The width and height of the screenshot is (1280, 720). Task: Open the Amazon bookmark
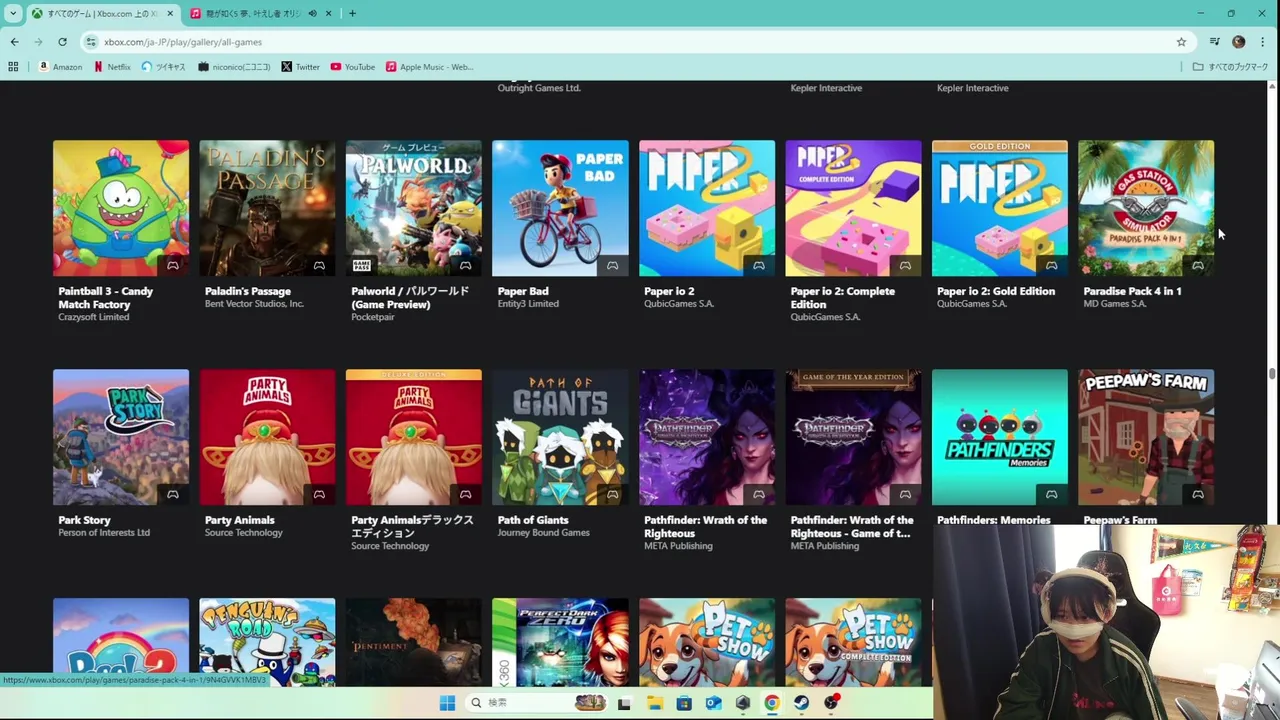60,67
